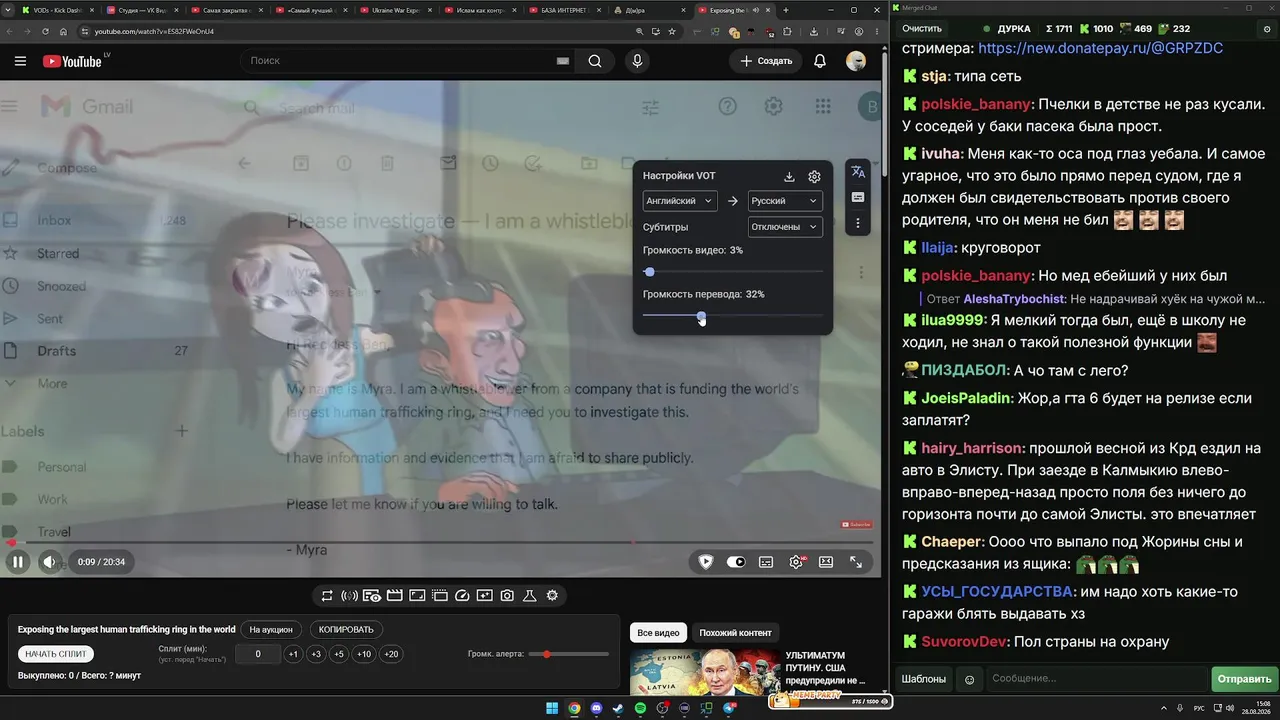
Task: Toggle the autoplay switch in the player
Action: 736,562
